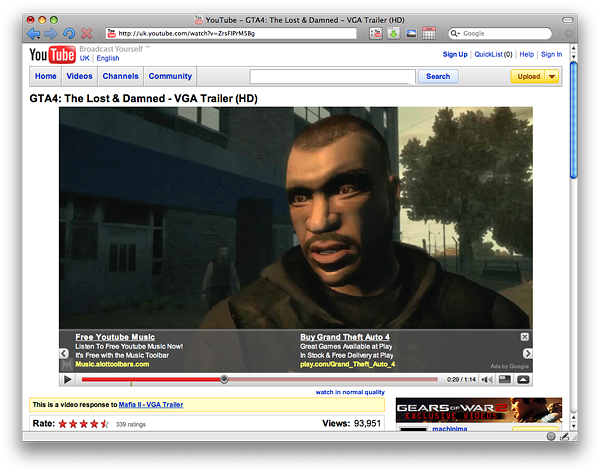Click the round icon in status bar

tap(551, 436)
